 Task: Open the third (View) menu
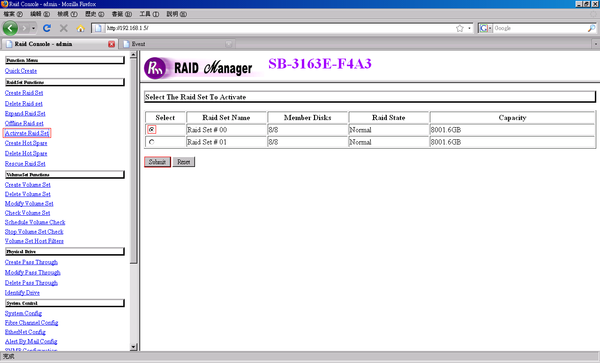[67, 14]
